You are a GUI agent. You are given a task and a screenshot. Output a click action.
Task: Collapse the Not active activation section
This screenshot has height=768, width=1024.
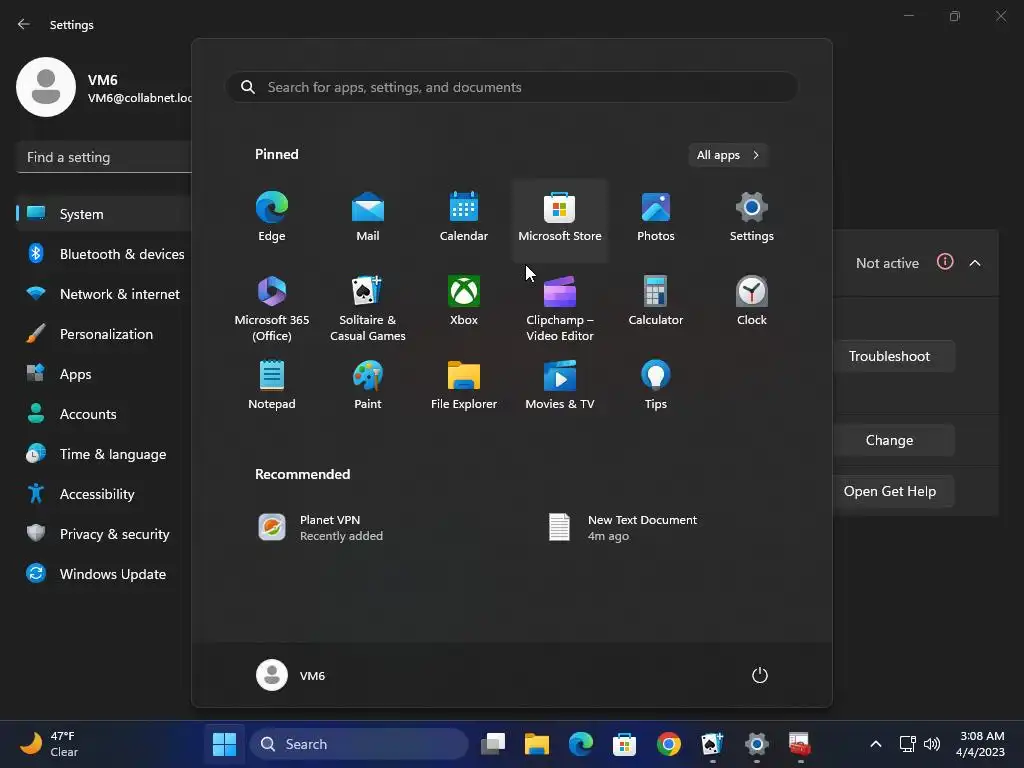click(x=975, y=263)
